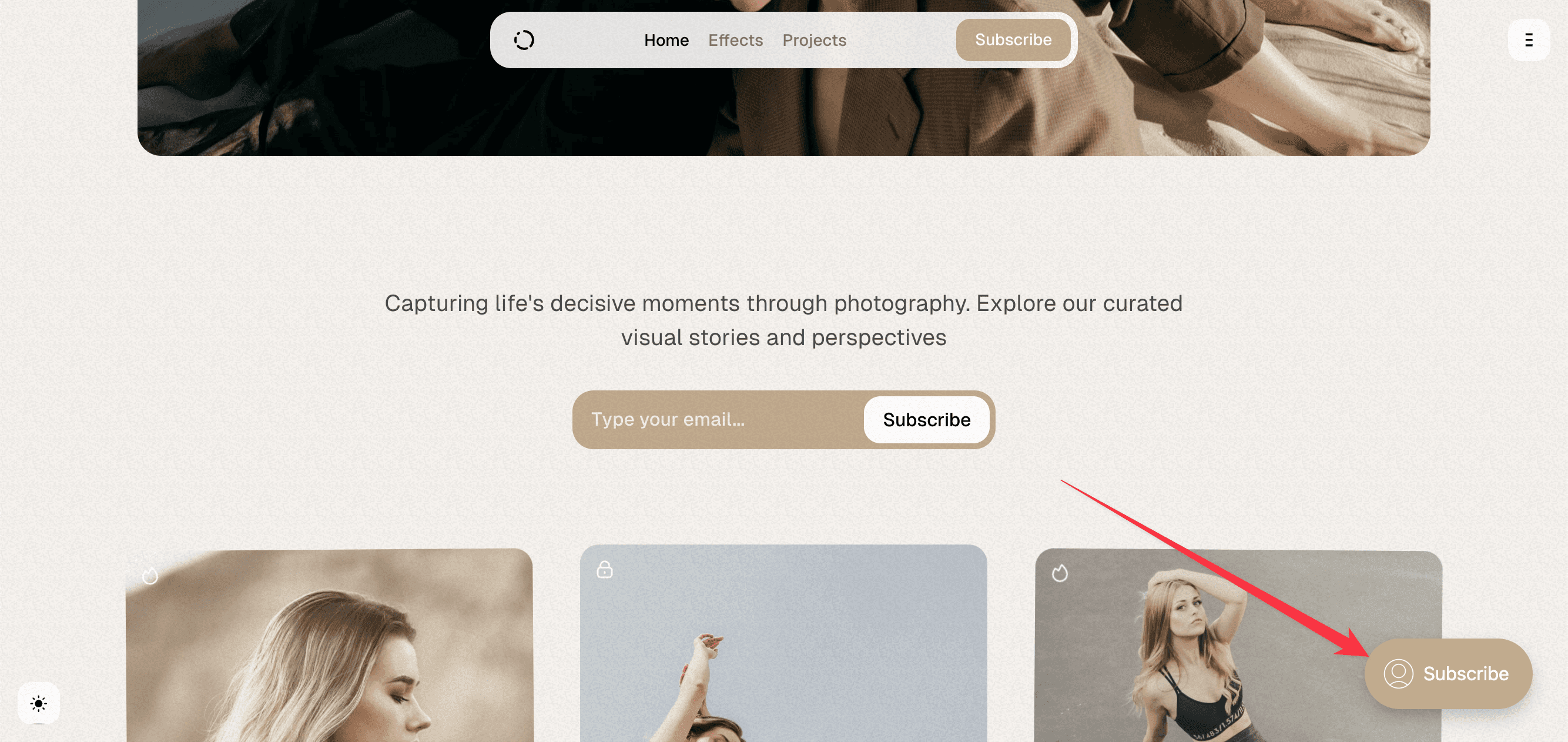Click the lock icon on the middle card
Screen dimensions: 1568x742
604,569
